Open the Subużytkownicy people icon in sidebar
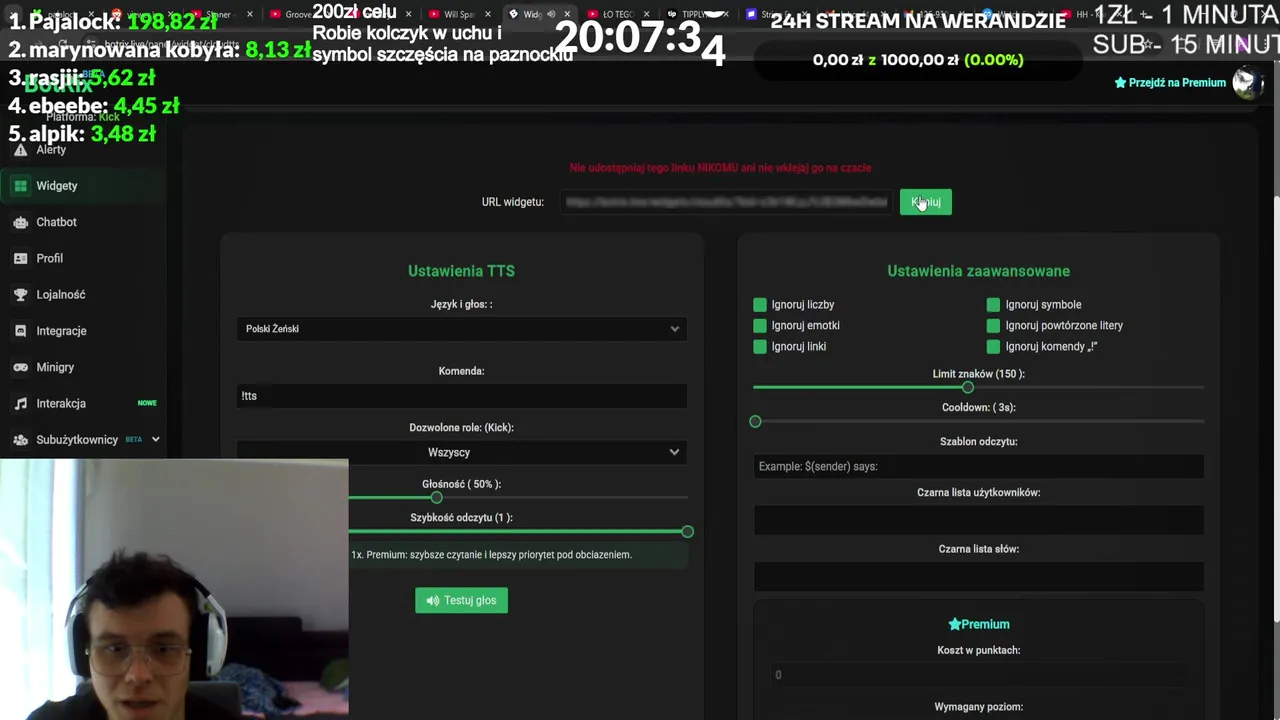The width and height of the screenshot is (1280, 720). point(20,440)
